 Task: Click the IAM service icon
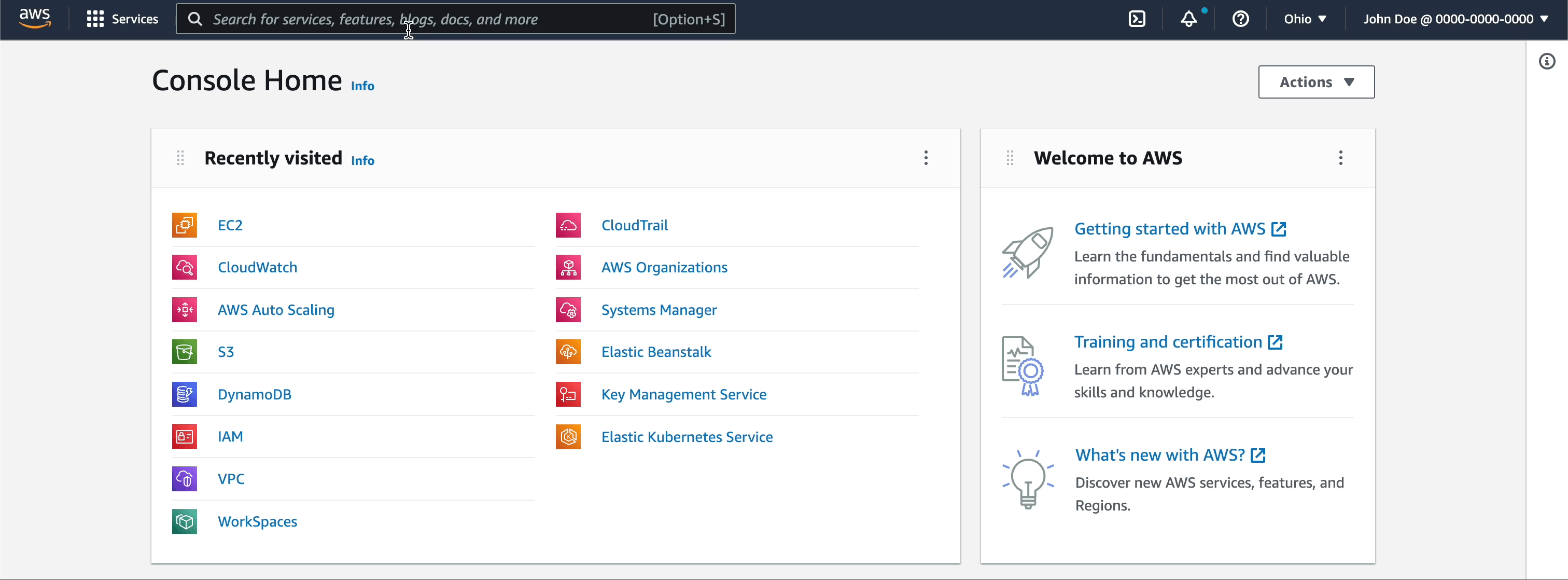(x=184, y=436)
